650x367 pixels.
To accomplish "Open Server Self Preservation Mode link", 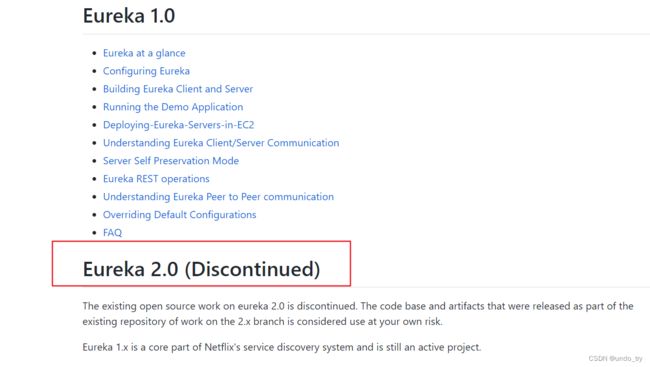I will point(171,161).
